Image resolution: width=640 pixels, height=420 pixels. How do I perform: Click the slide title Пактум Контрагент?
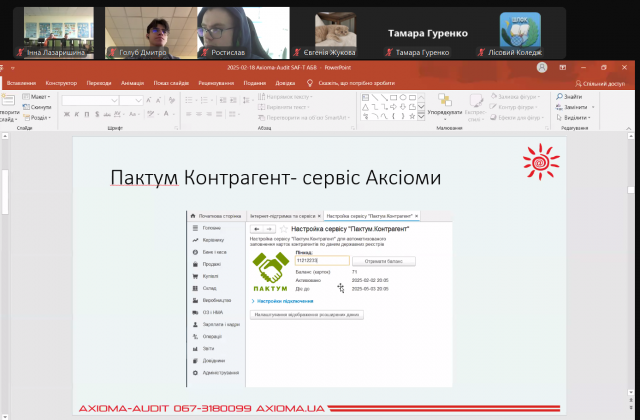pos(276,178)
